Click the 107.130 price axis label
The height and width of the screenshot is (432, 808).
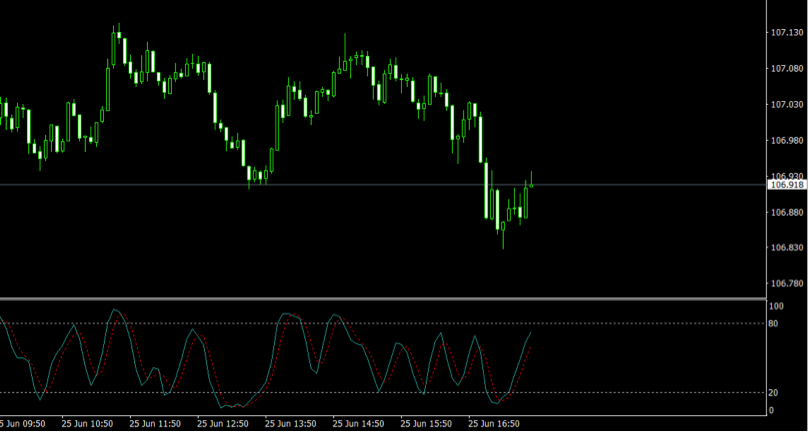click(787, 33)
